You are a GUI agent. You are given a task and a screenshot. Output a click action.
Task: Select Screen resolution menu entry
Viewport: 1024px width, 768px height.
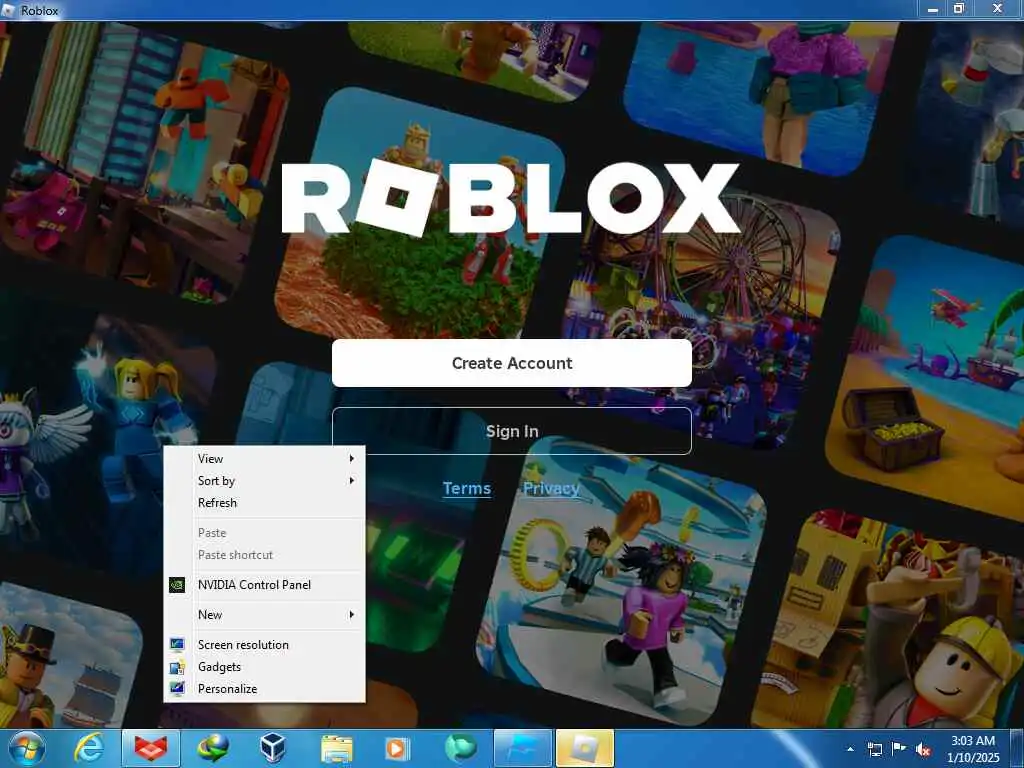(x=264, y=645)
